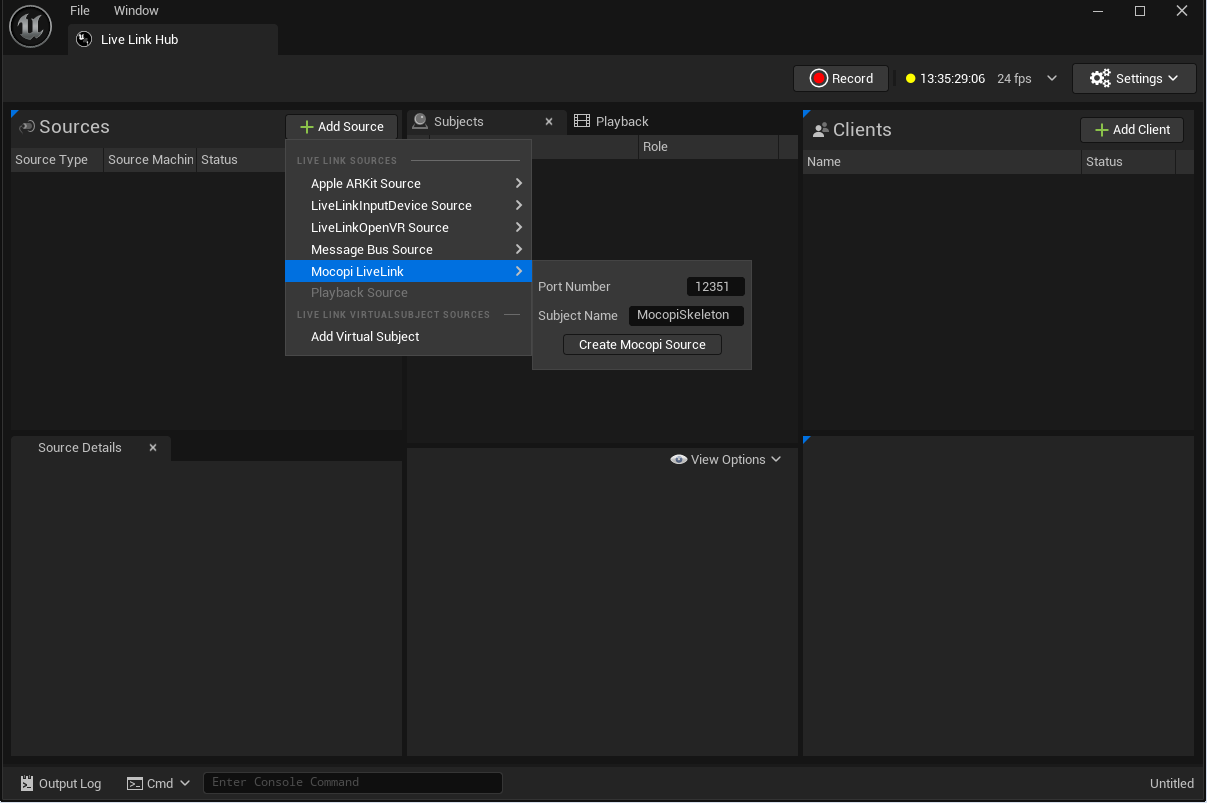
Task: Click the Add Client button
Action: [1131, 130]
